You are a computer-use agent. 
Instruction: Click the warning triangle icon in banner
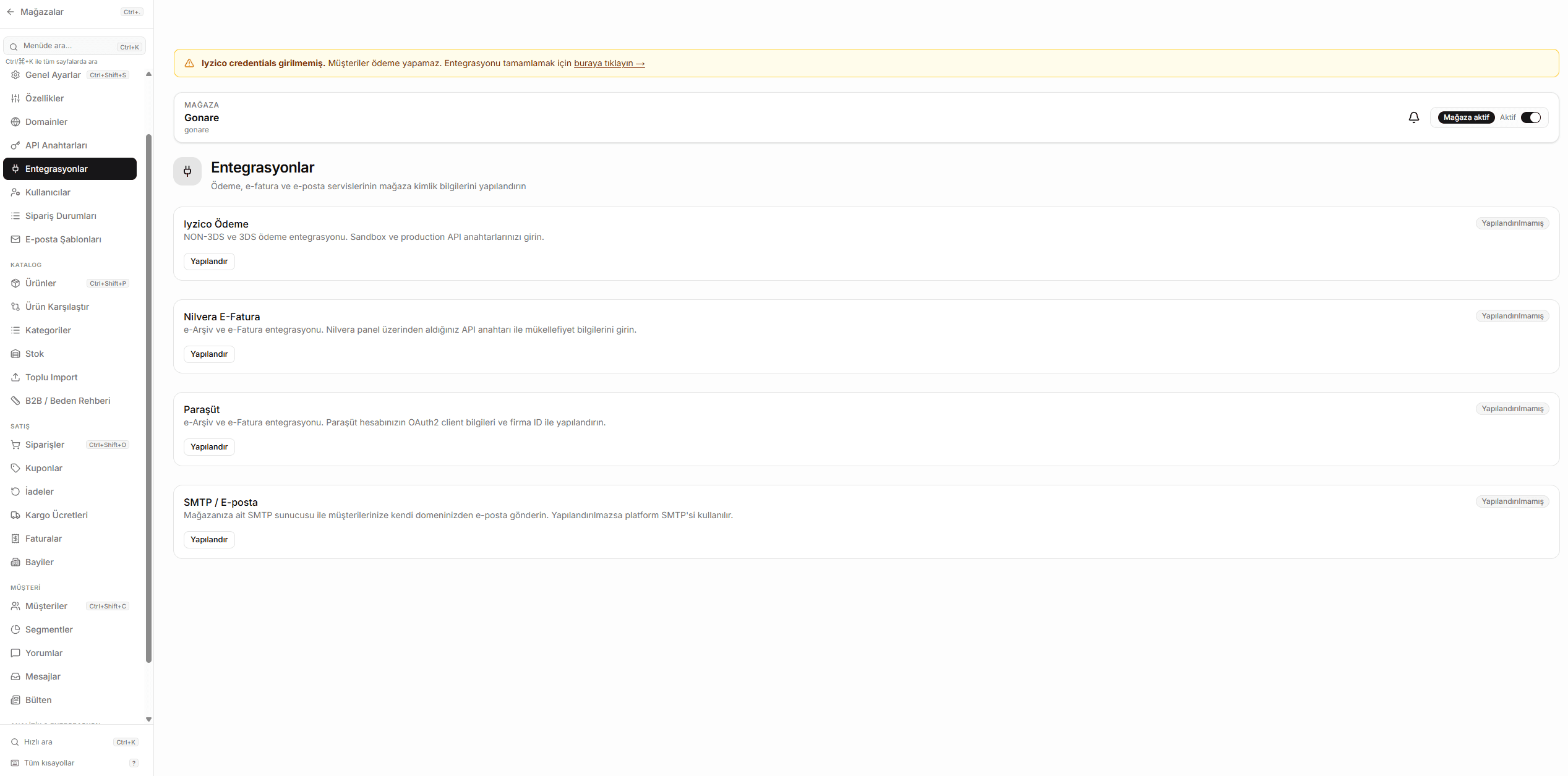pos(189,63)
